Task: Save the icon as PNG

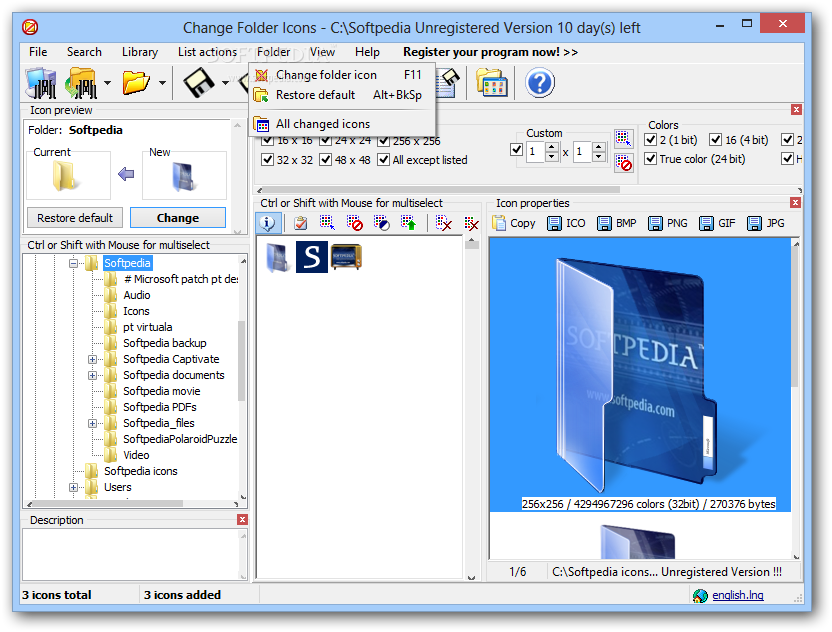Action: click(668, 223)
